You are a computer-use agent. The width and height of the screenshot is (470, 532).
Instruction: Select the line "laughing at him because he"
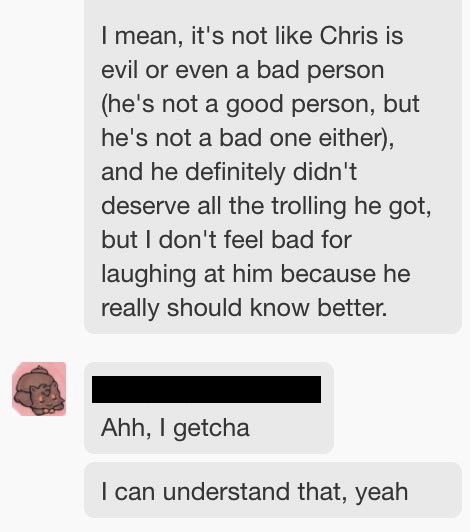click(256, 274)
